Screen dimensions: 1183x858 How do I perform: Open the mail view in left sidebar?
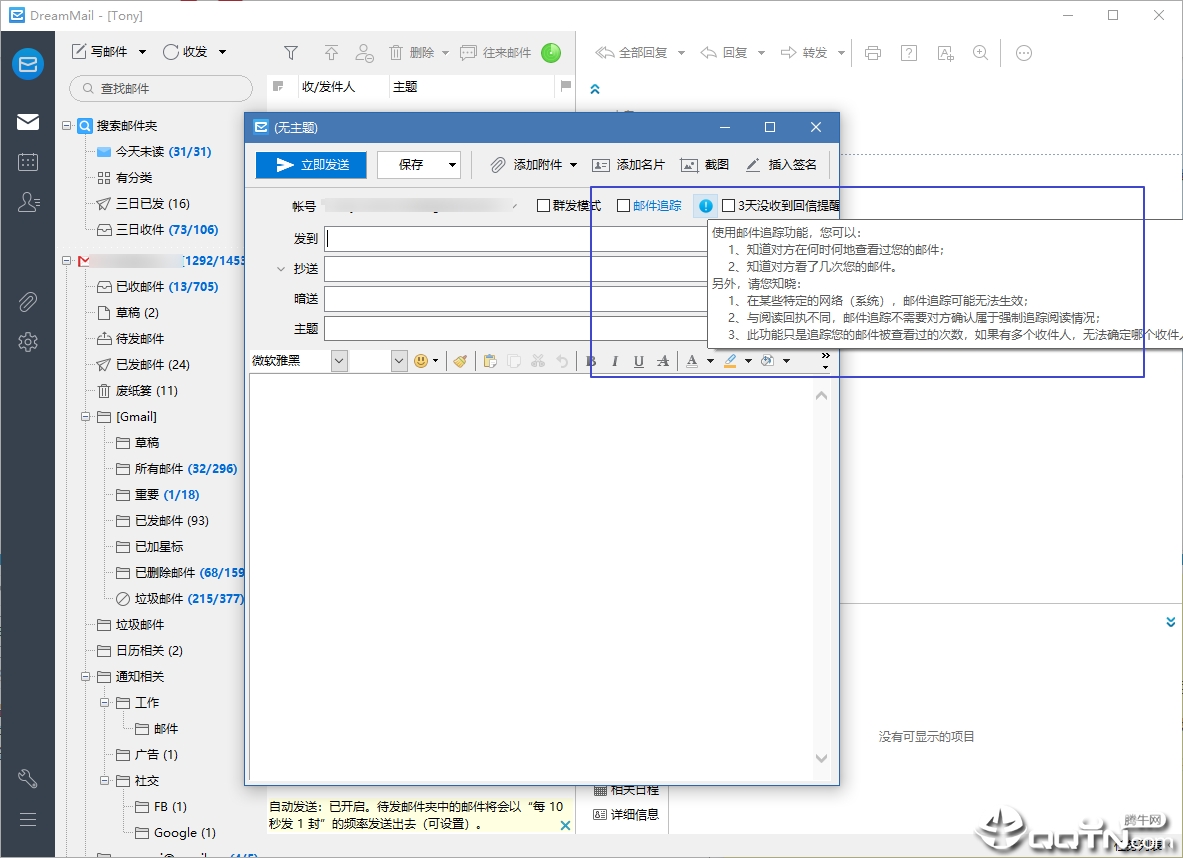click(28, 121)
